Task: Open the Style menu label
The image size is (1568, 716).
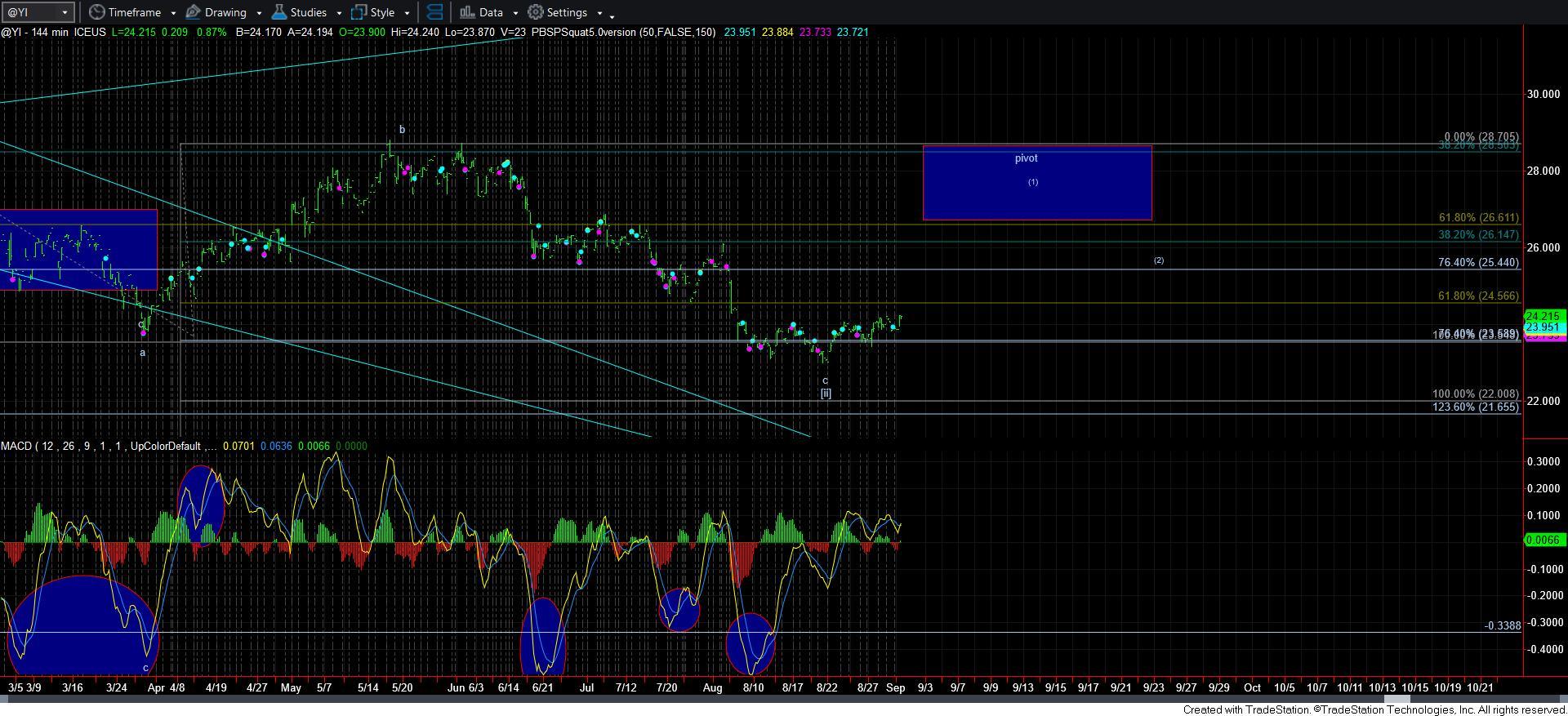Action: [x=382, y=12]
